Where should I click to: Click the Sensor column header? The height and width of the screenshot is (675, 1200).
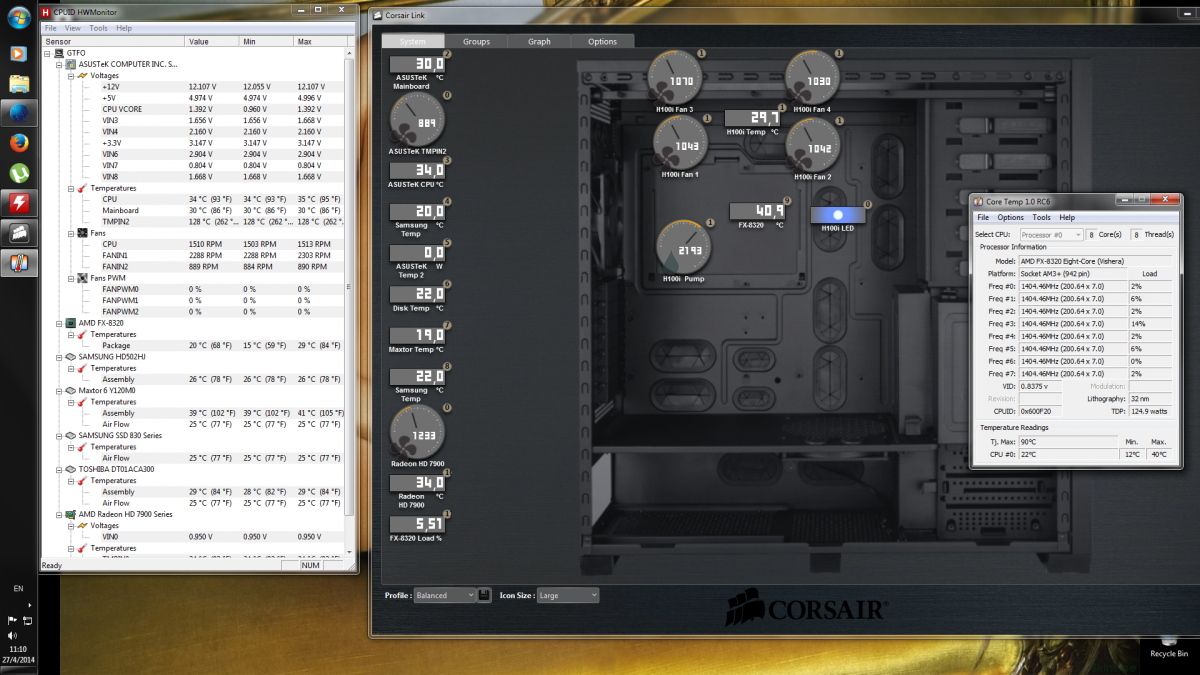(x=113, y=41)
